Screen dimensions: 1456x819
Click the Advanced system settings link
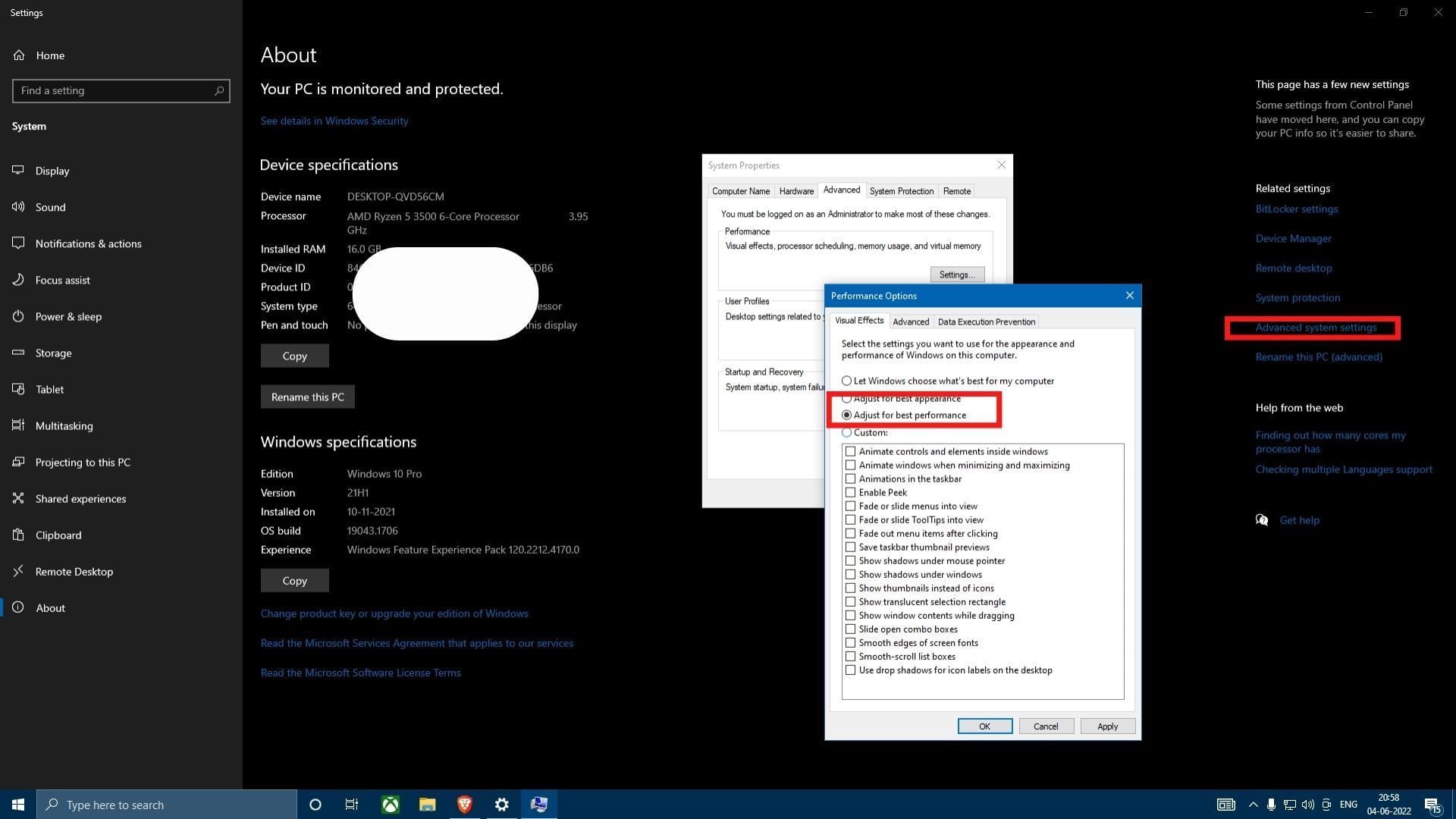[x=1316, y=327]
